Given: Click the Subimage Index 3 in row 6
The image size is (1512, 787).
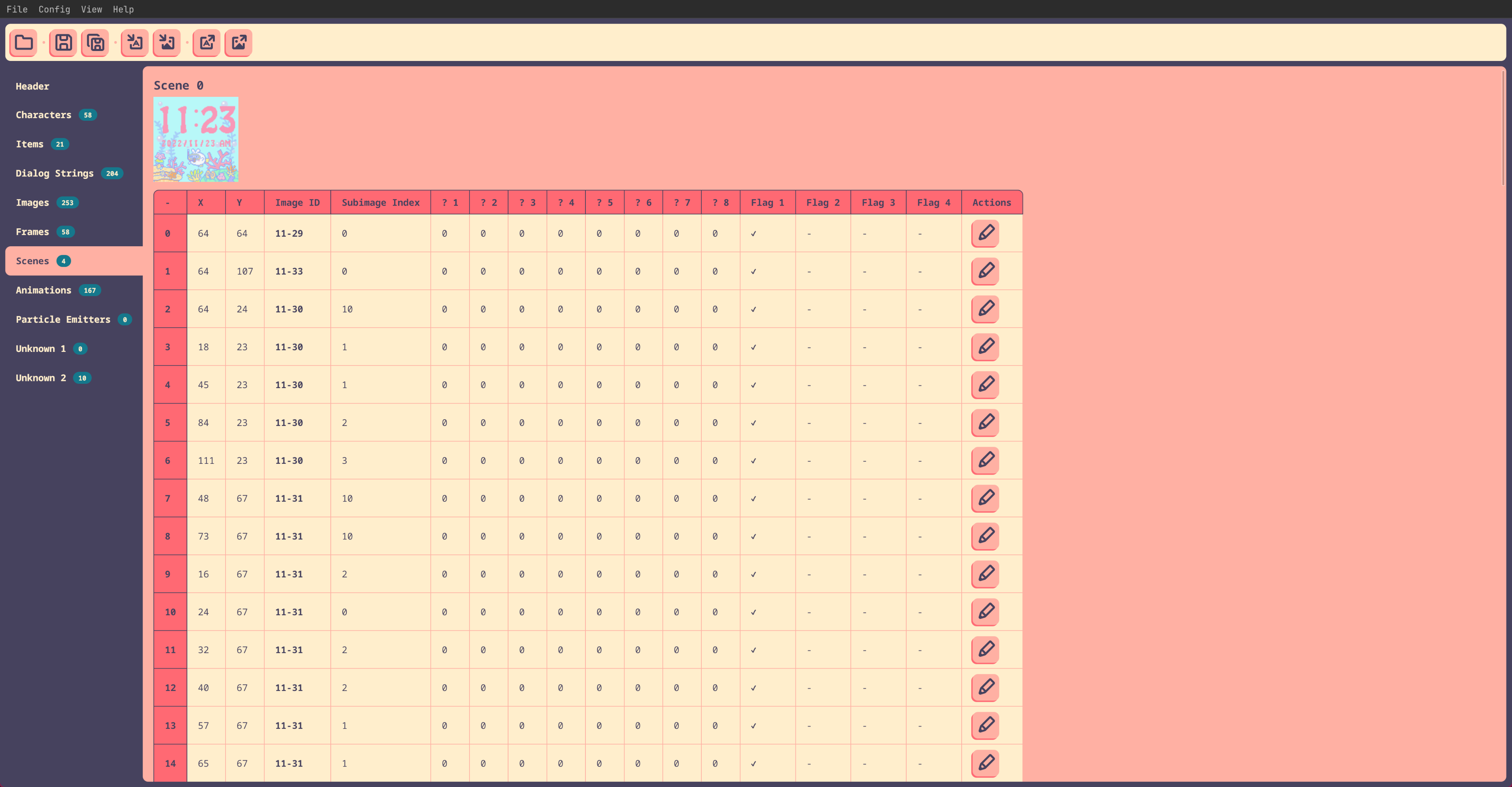Looking at the screenshot, I should pos(345,461).
